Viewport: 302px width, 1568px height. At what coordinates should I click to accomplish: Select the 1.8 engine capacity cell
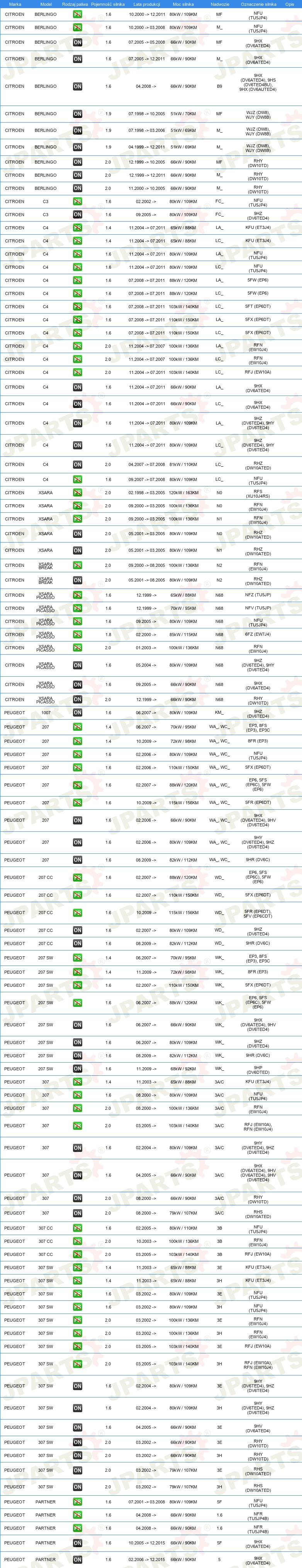point(108,634)
